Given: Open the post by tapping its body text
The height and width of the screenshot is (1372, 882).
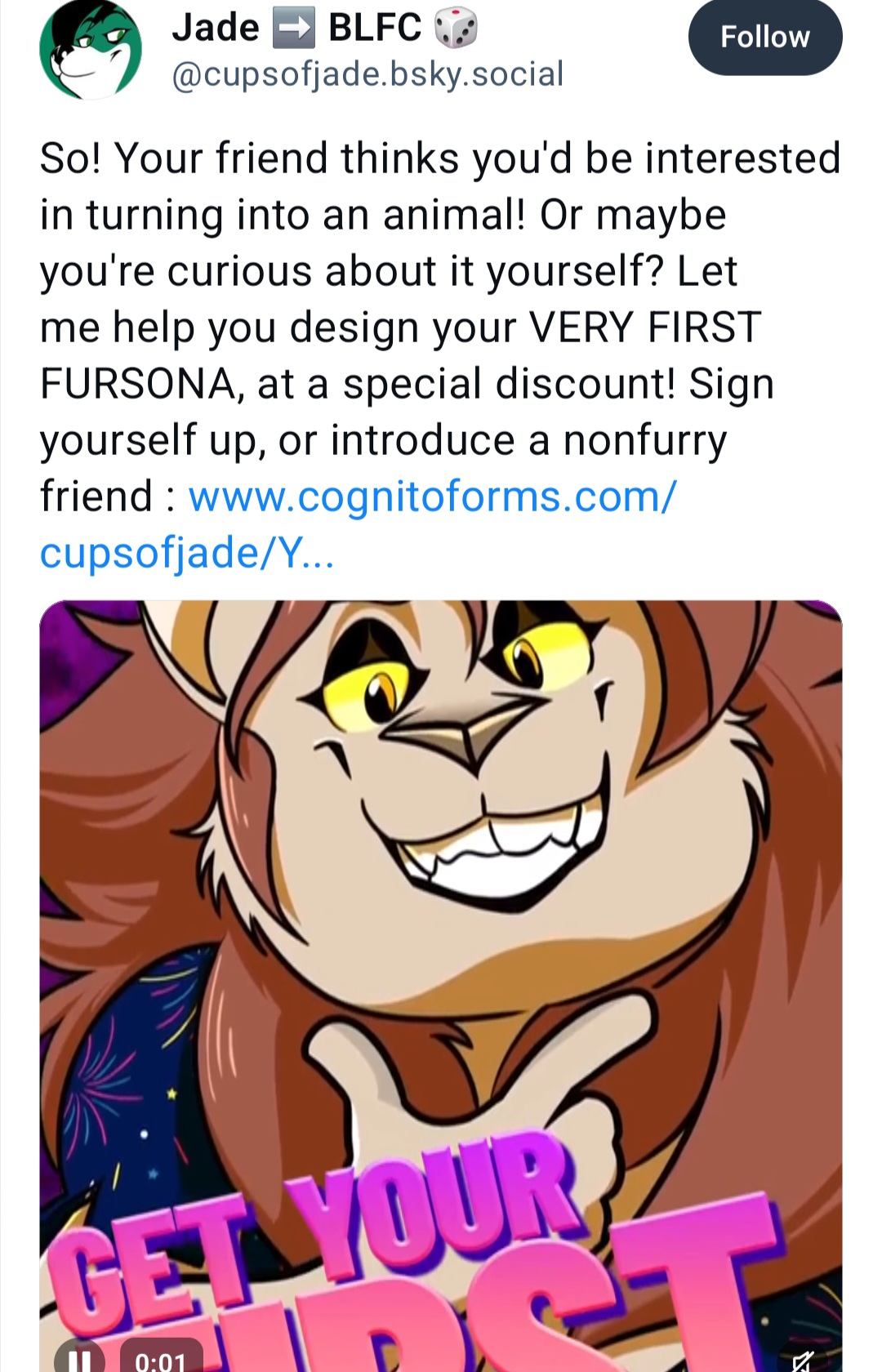Looking at the screenshot, I should (441, 327).
